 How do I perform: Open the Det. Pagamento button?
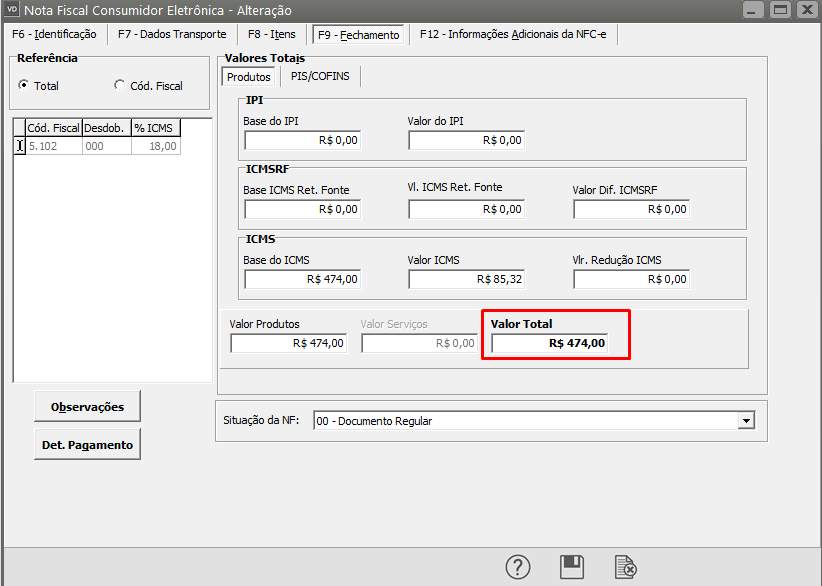(88, 445)
